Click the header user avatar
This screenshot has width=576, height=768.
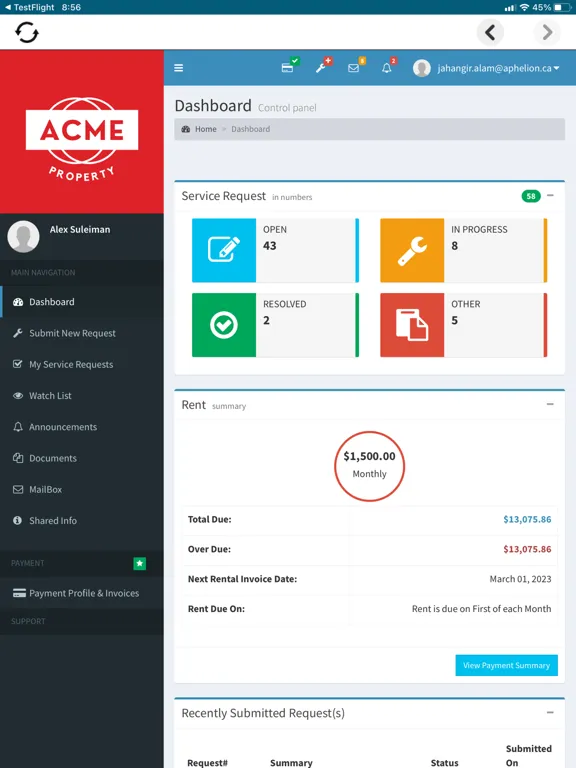[422, 68]
